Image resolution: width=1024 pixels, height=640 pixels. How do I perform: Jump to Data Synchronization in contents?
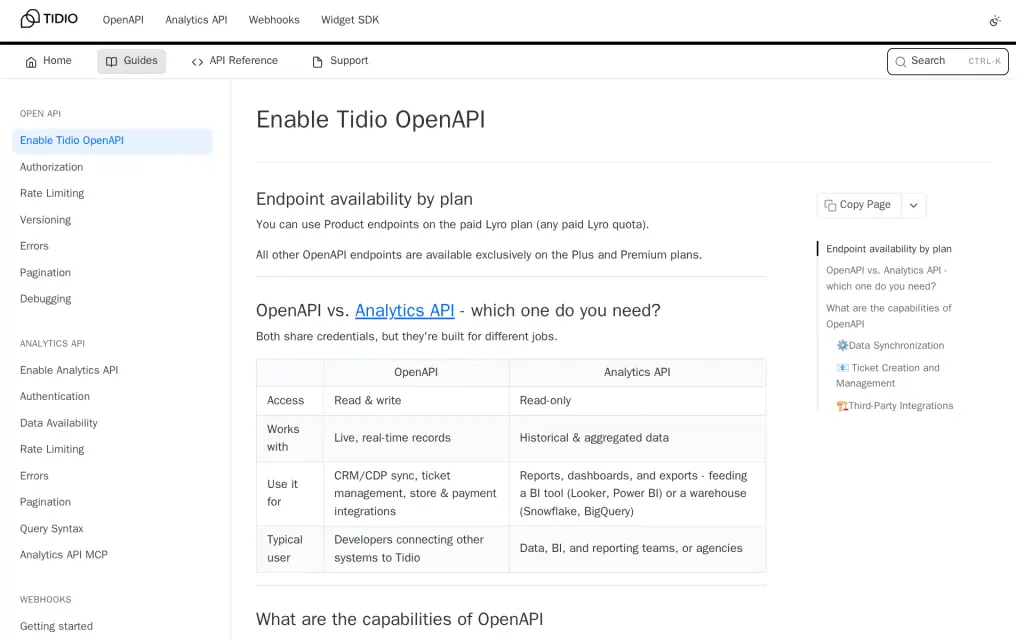890,345
